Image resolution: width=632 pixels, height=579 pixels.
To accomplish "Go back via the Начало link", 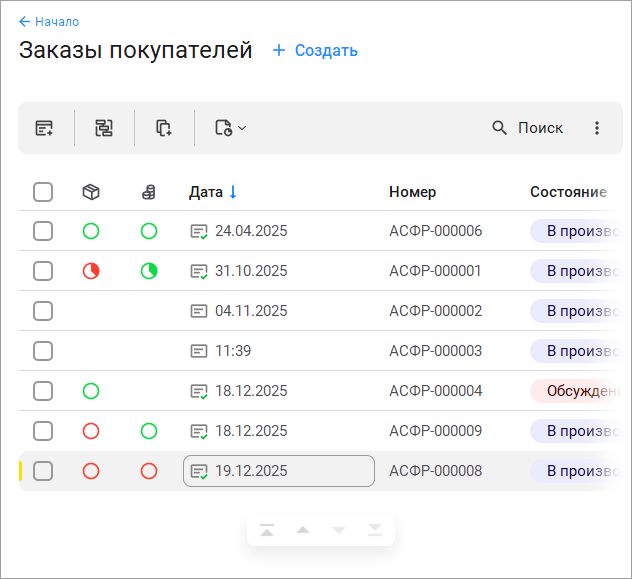I will pyautogui.click(x=49, y=21).
